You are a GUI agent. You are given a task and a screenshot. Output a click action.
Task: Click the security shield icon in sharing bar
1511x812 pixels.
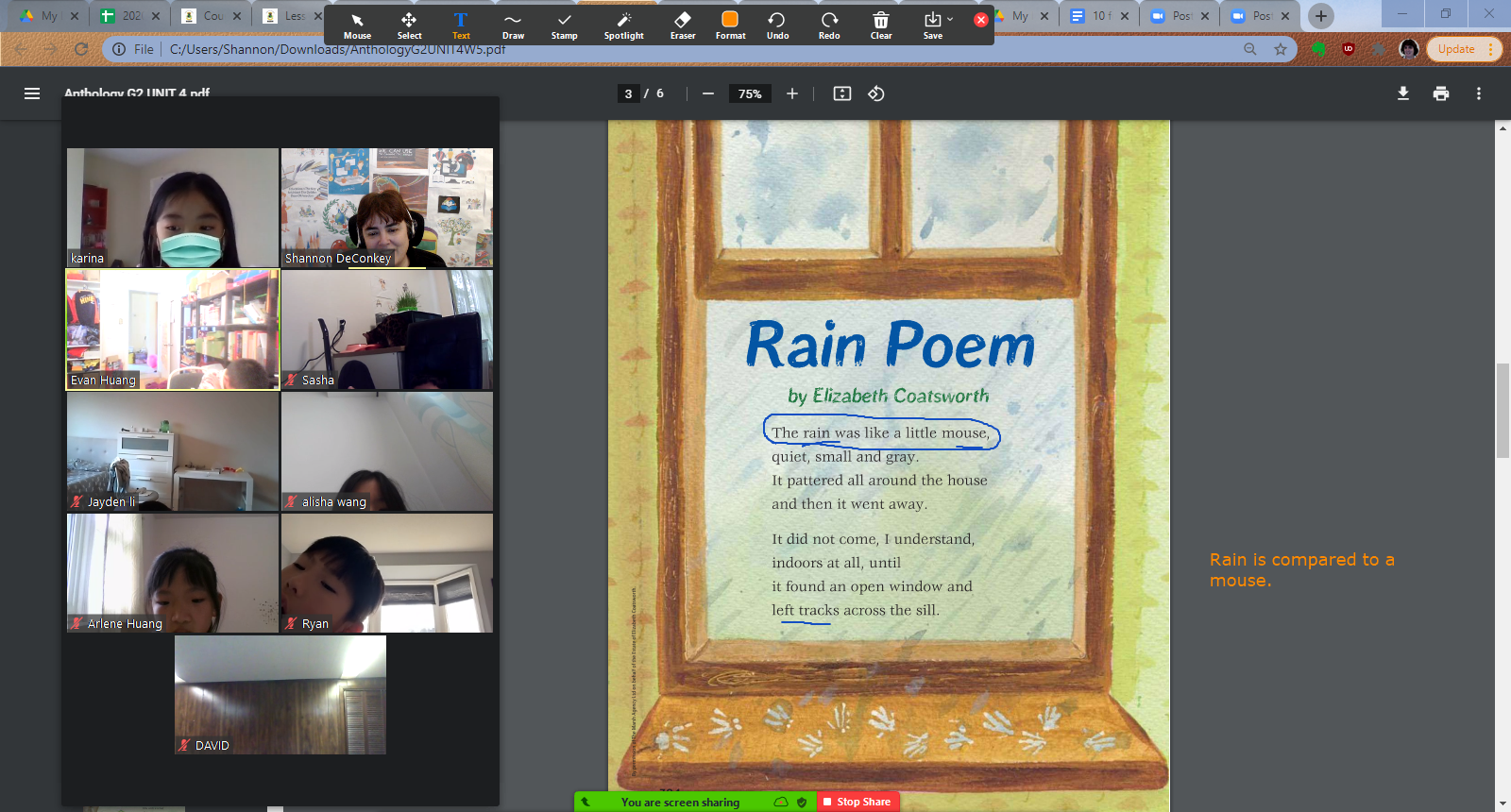(x=802, y=803)
